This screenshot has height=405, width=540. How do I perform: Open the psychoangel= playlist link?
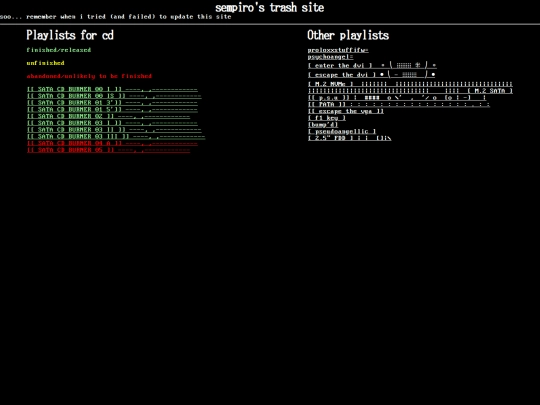[330, 57]
